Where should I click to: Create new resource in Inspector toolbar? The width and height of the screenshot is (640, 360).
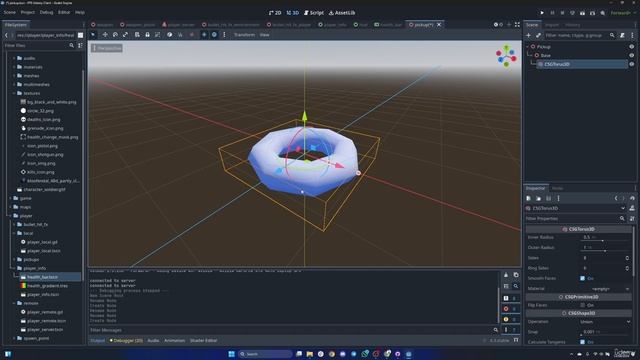click(529, 198)
